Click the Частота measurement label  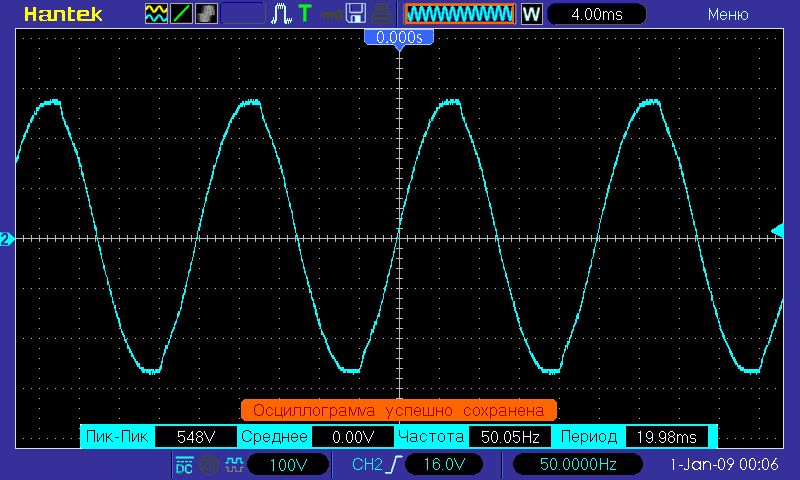[x=431, y=437]
